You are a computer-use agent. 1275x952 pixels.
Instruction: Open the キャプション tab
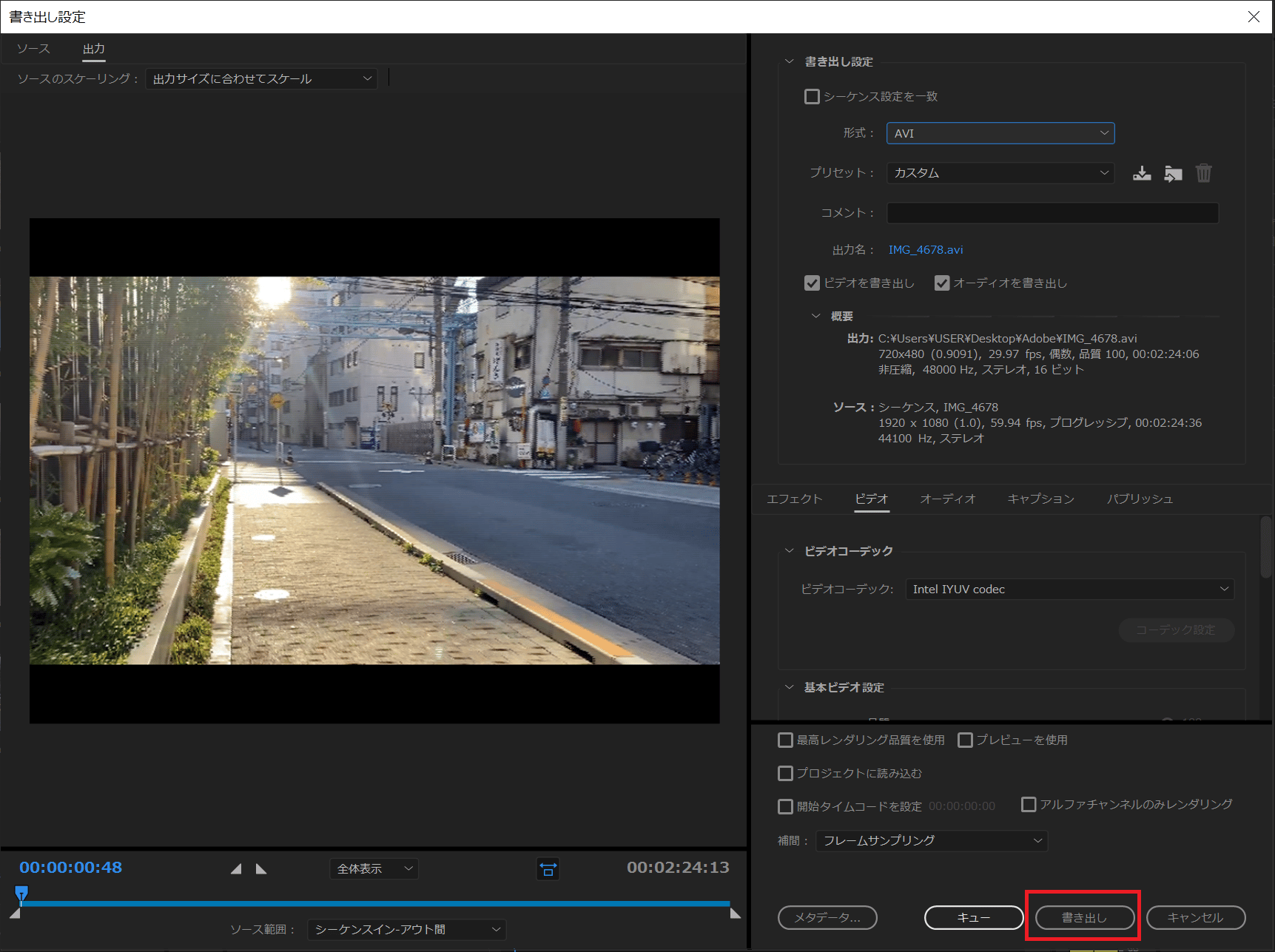(x=1041, y=499)
